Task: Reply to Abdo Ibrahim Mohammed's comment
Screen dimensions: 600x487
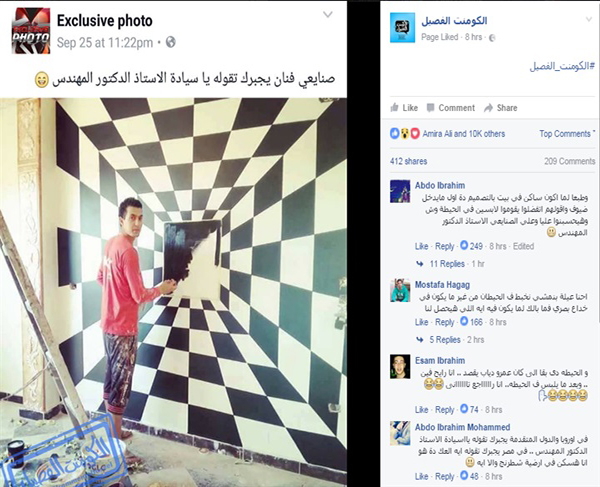Action: [444, 476]
